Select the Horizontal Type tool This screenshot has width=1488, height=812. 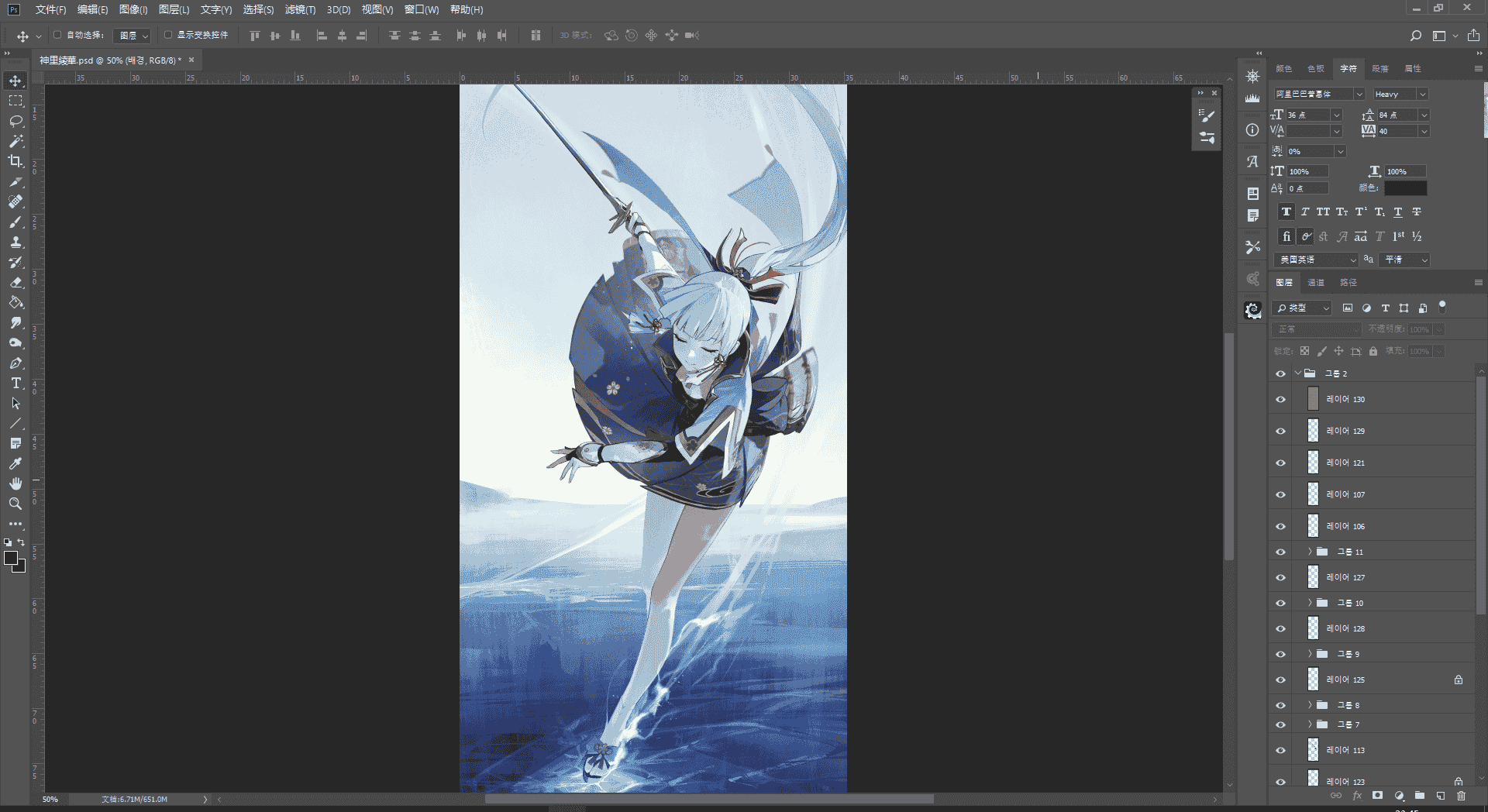[15, 383]
